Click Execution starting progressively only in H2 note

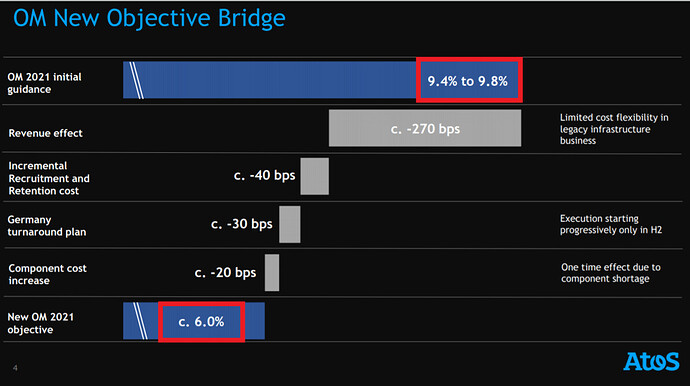(x=611, y=224)
